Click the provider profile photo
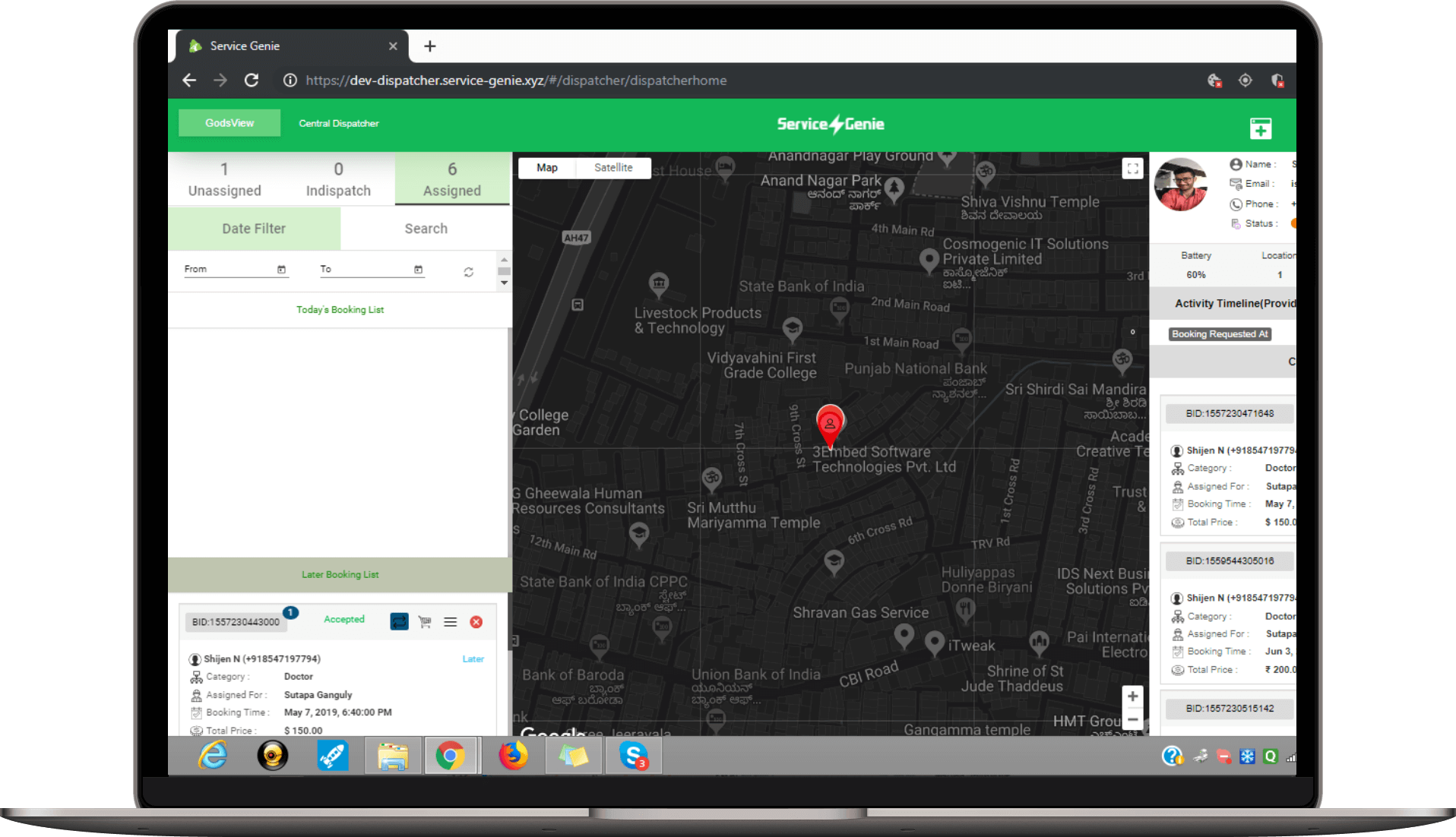Screen dimensions: 1456x837 [x=1180, y=185]
